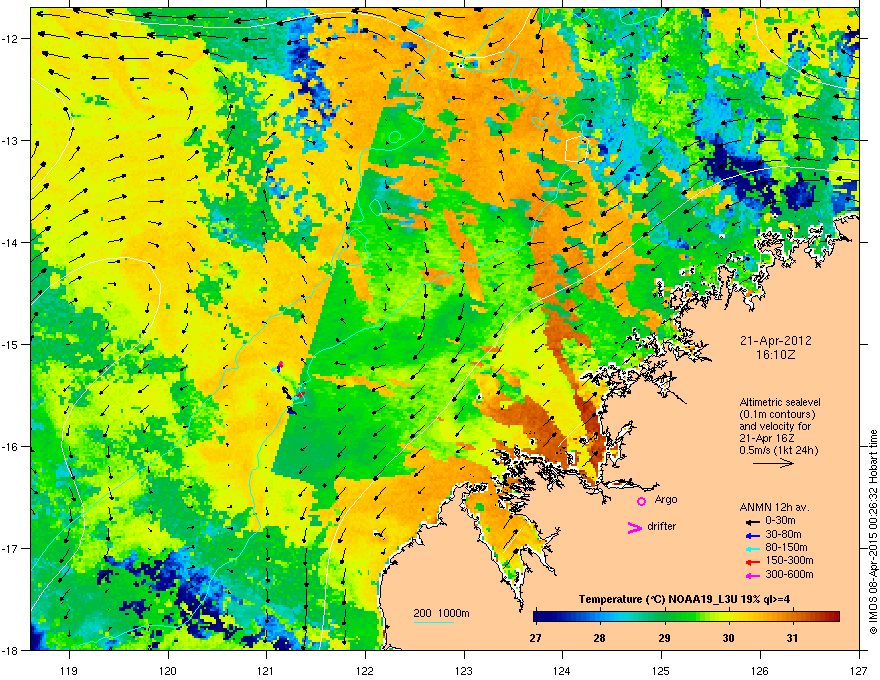Click the temperature color bar
This screenshot has height=680, width=880.
tap(686, 617)
